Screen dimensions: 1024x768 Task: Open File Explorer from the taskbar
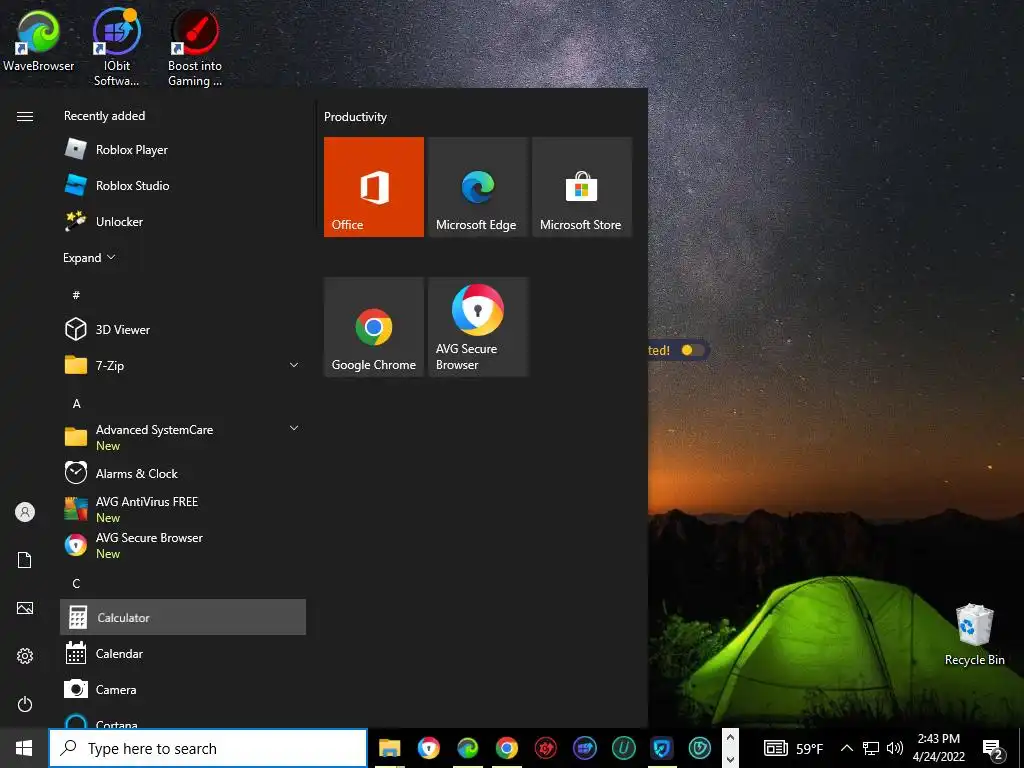click(390, 748)
